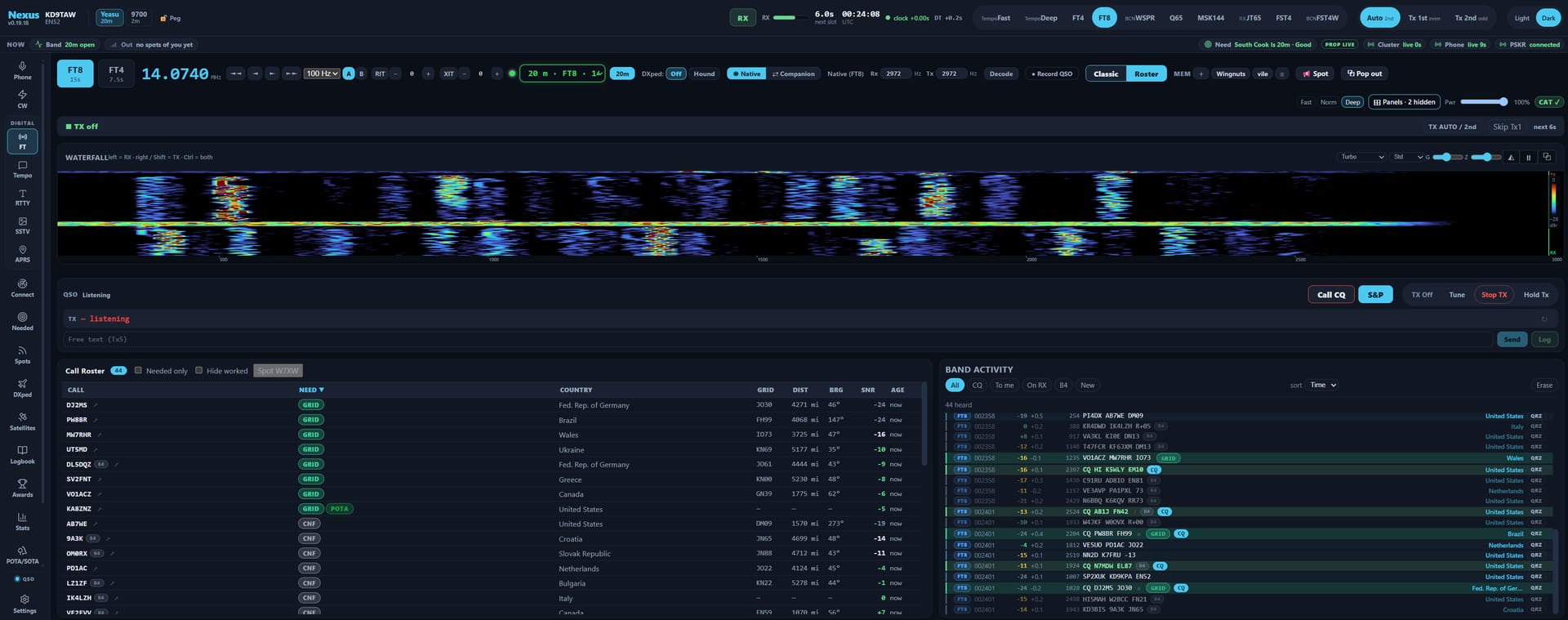This screenshot has width=1568, height=620.
Task: Toggle DXped Off switch
Action: tap(675, 74)
